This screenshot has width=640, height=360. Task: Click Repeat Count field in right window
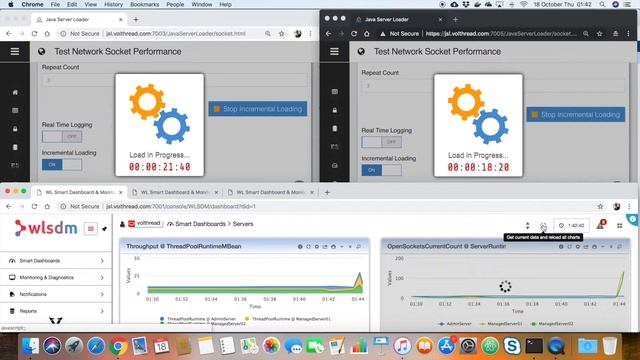[493, 86]
